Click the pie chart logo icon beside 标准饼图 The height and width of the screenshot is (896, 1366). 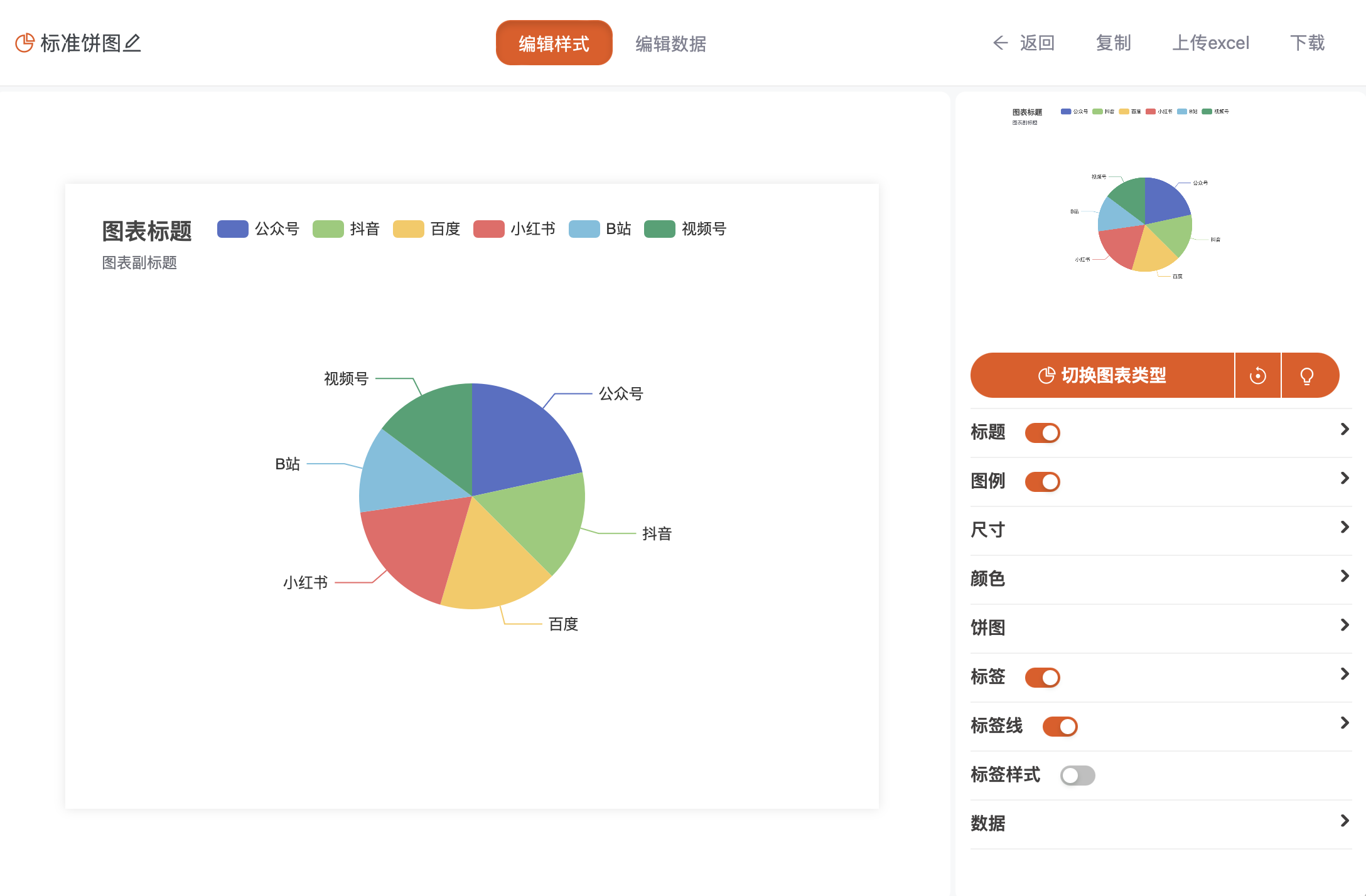[24, 43]
